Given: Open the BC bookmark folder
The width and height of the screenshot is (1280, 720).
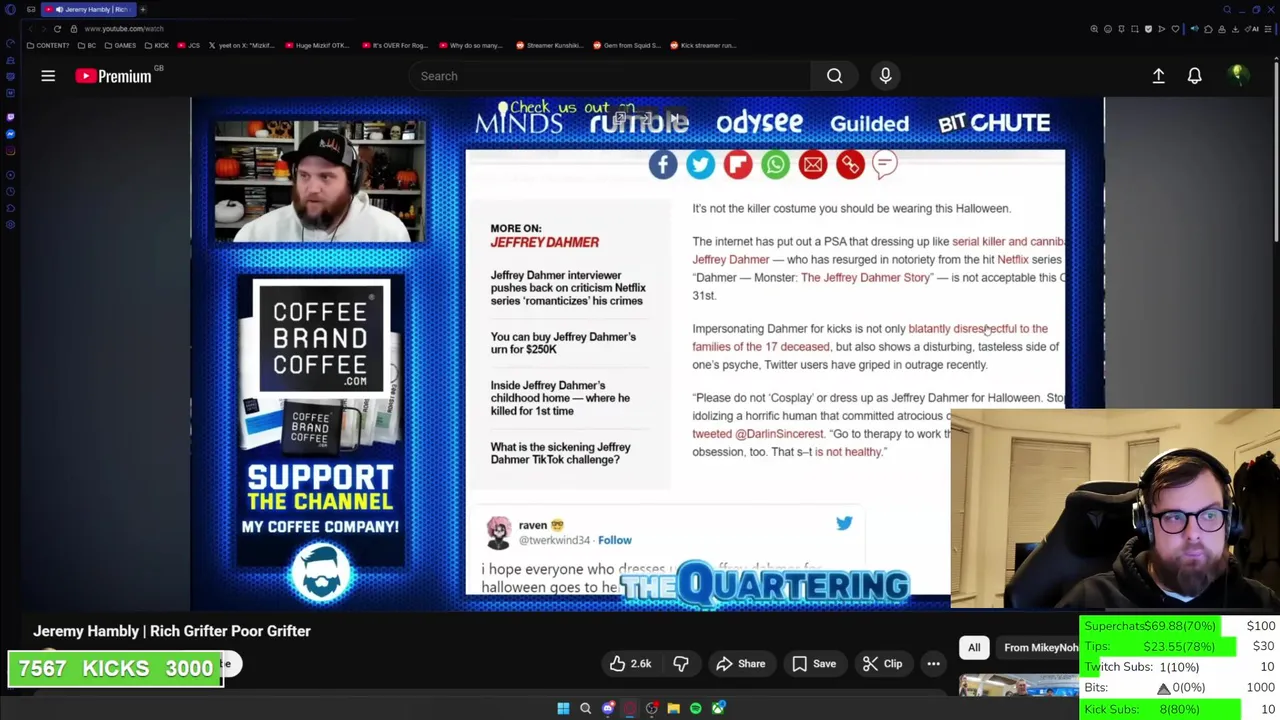Looking at the screenshot, I should click(x=86, y=45).
